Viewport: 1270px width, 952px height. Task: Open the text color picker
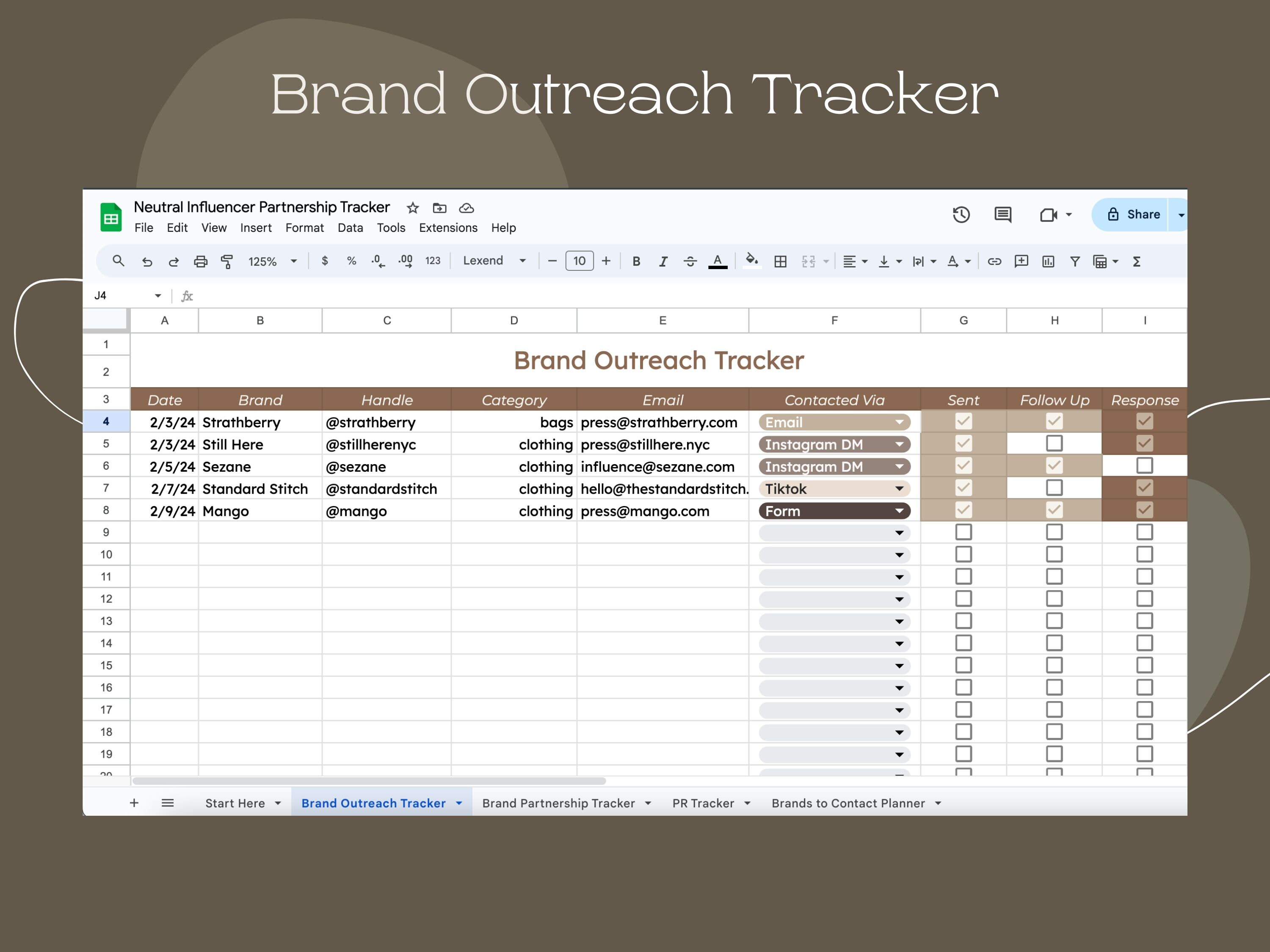pyautogui.click(x=718, y=261)
